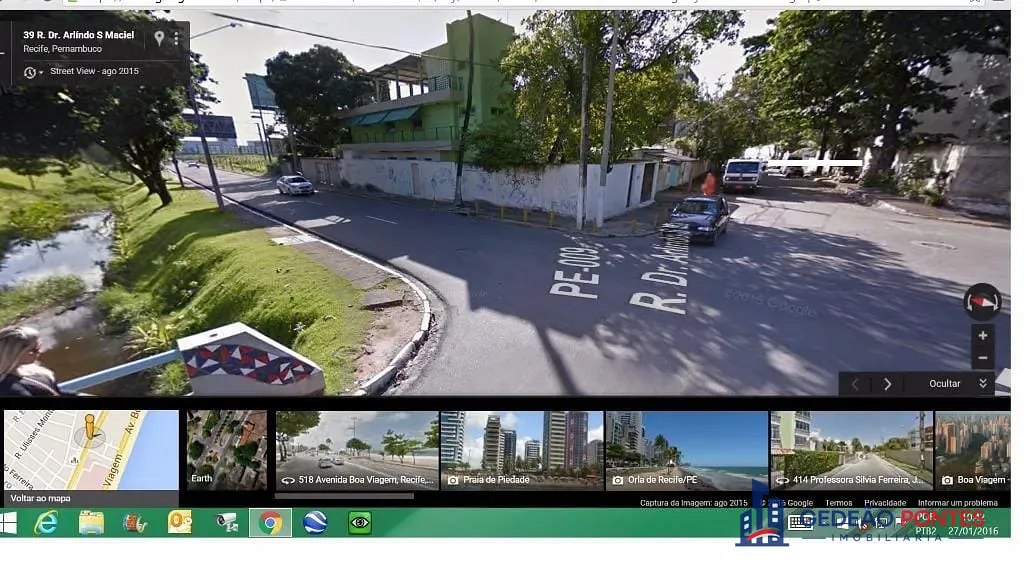The width and height of the screenshot is (1024, 576).
Task: Click the mini map thumbnail with Pegman
Action: (x=91, y=450)
